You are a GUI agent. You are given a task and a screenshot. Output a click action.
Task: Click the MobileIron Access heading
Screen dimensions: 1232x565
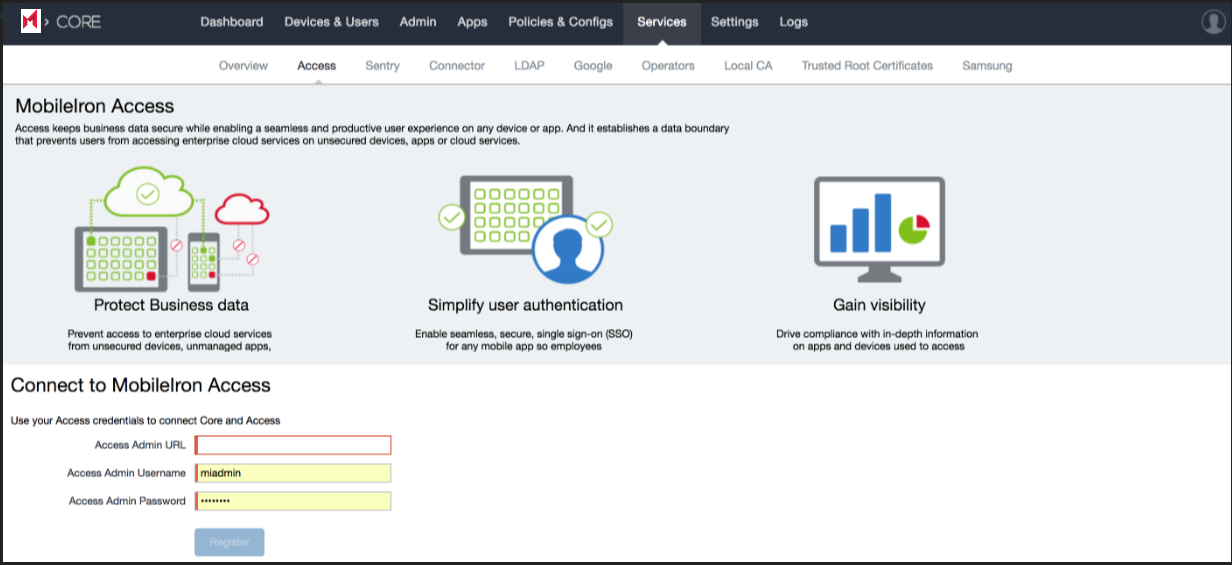click(95, 106)
